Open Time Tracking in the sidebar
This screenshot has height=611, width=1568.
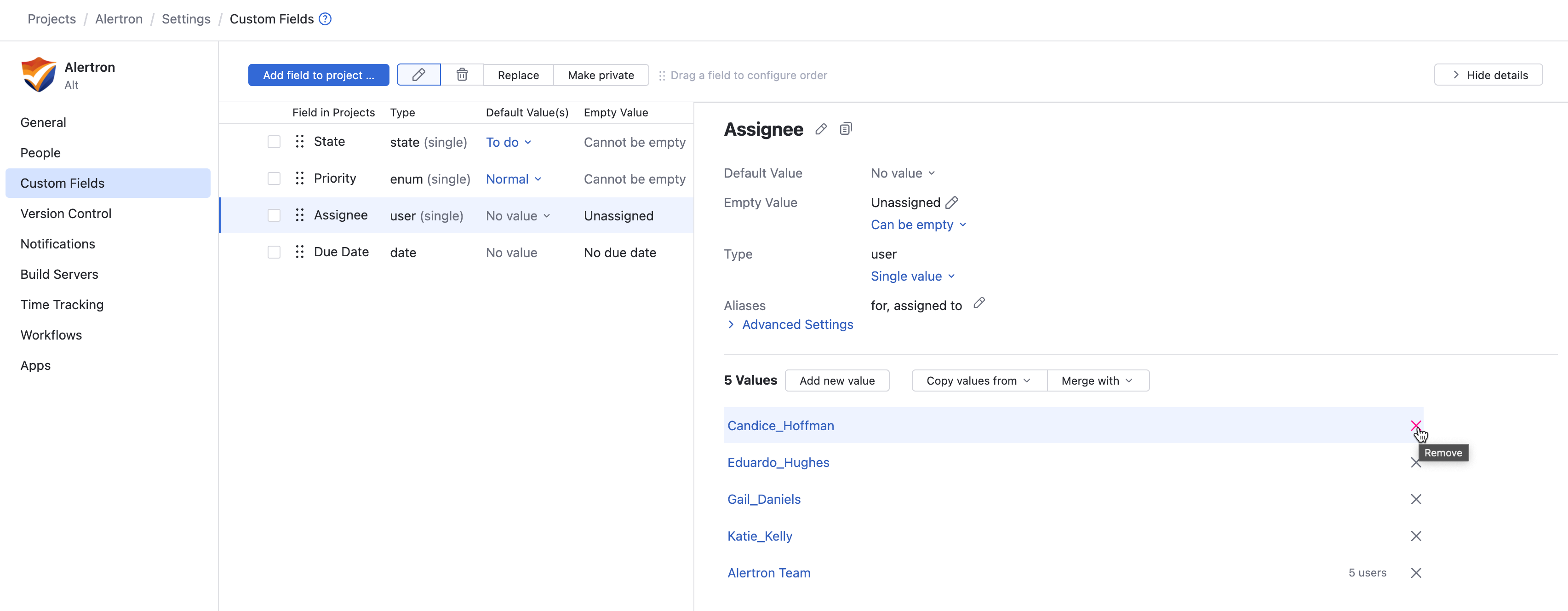pyautogui.click(x=62, y=305)
